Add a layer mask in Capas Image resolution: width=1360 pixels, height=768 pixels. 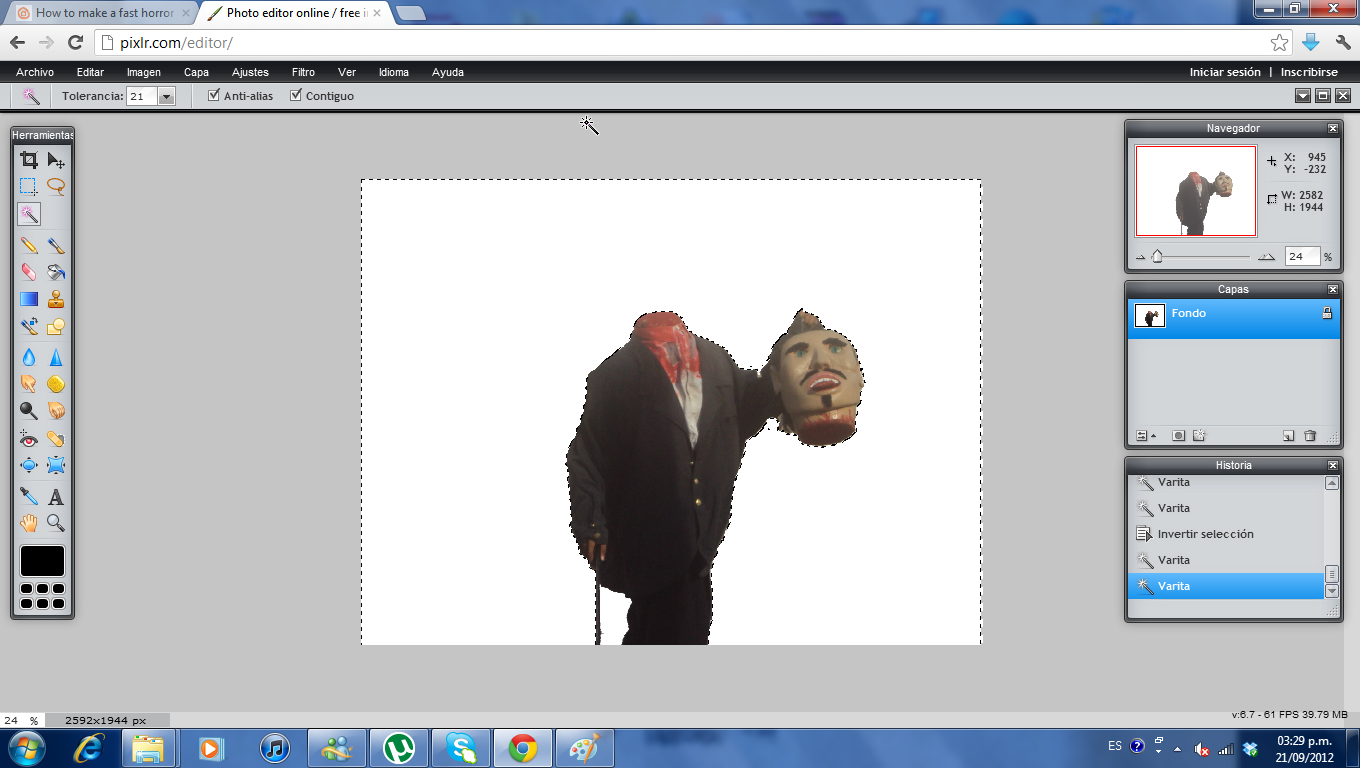click(x=1179, y=436)
